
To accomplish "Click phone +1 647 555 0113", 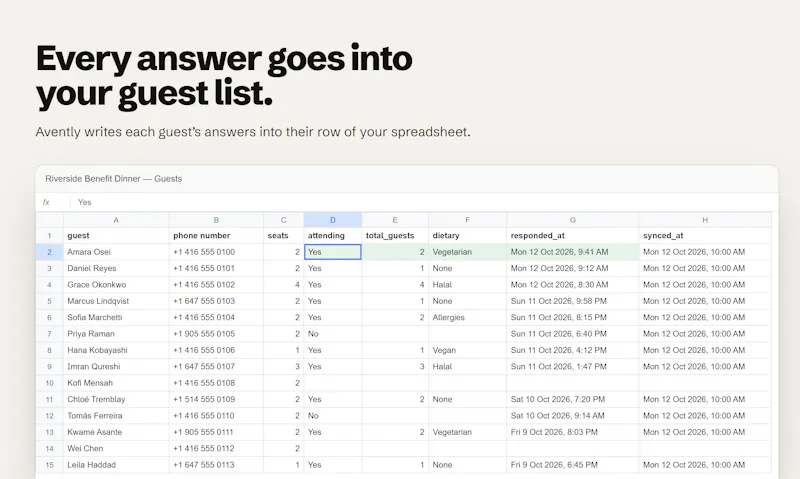I will pos(216,465).
